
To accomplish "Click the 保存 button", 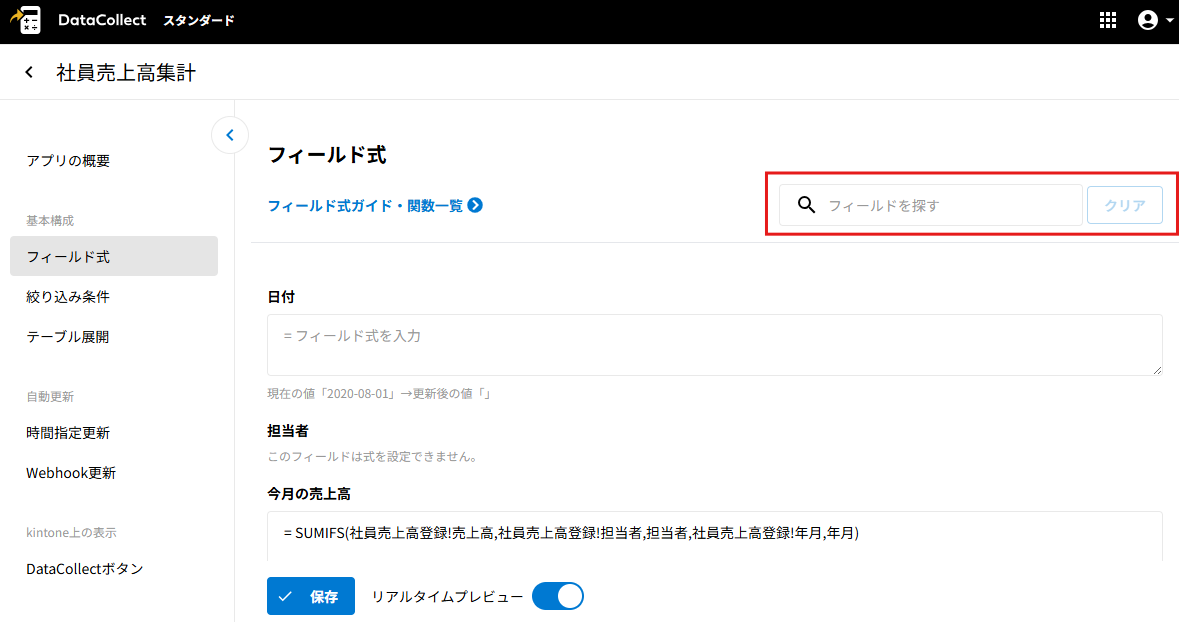I will [311, 596].
